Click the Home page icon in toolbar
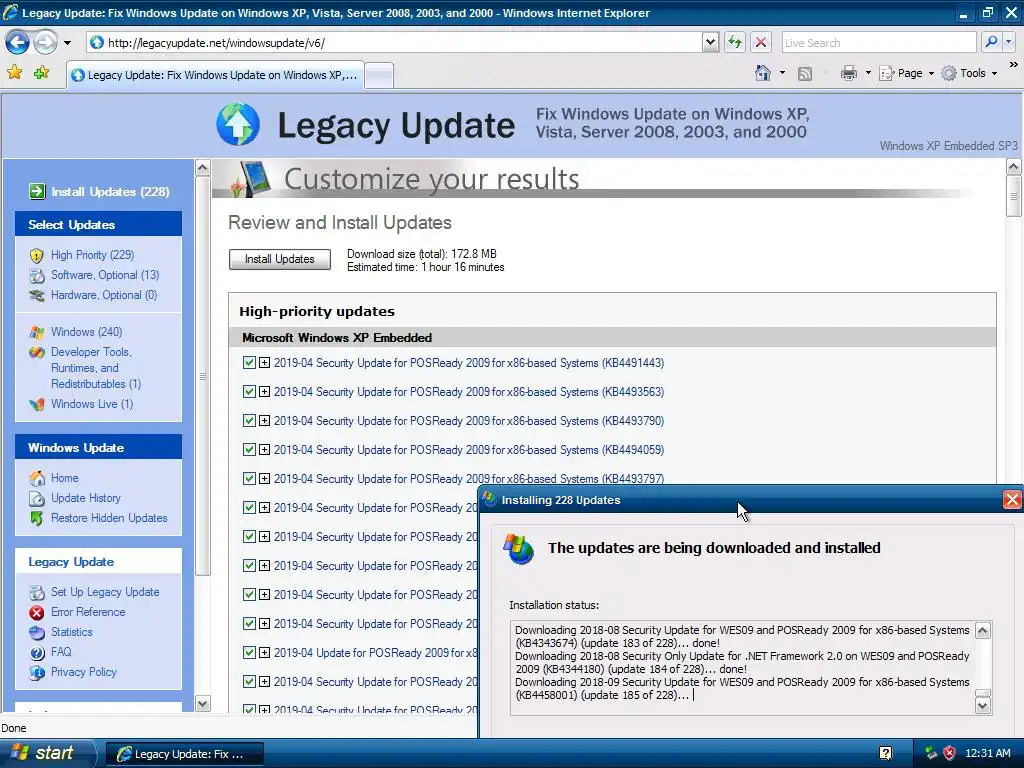Image resolution: width=1024 pixels, height=768 pixels. (763, 73)
